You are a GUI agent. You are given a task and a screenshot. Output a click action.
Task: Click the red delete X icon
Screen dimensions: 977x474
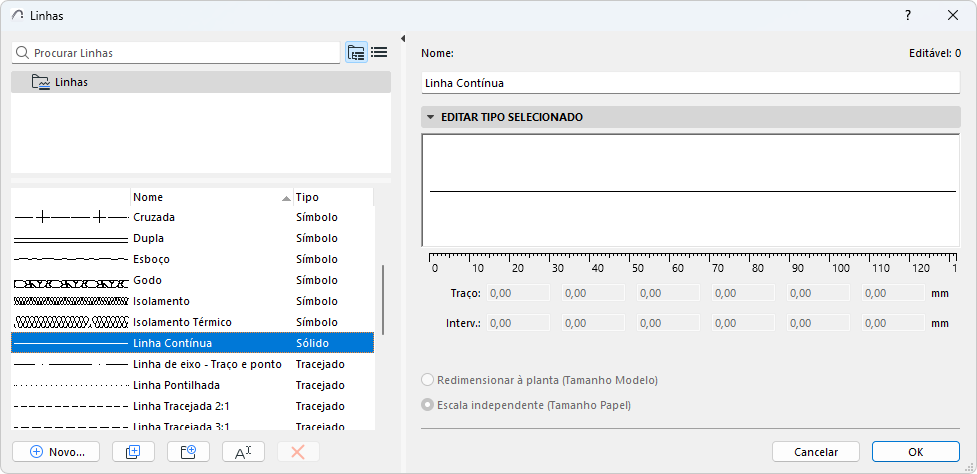[298, 452]
